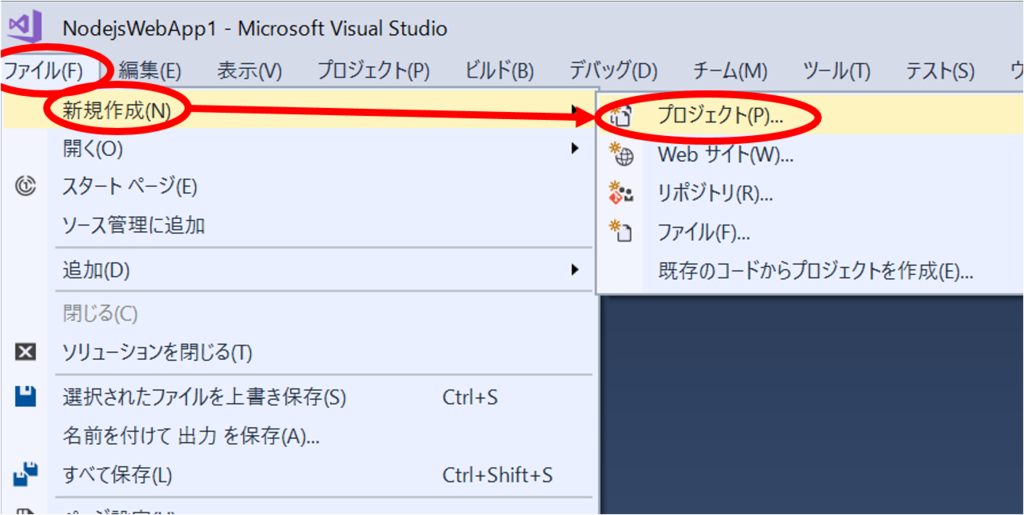Choose ファイル(F)... in submenu
The height and width of the screenshot is (515, 1024).
[812, 232]
